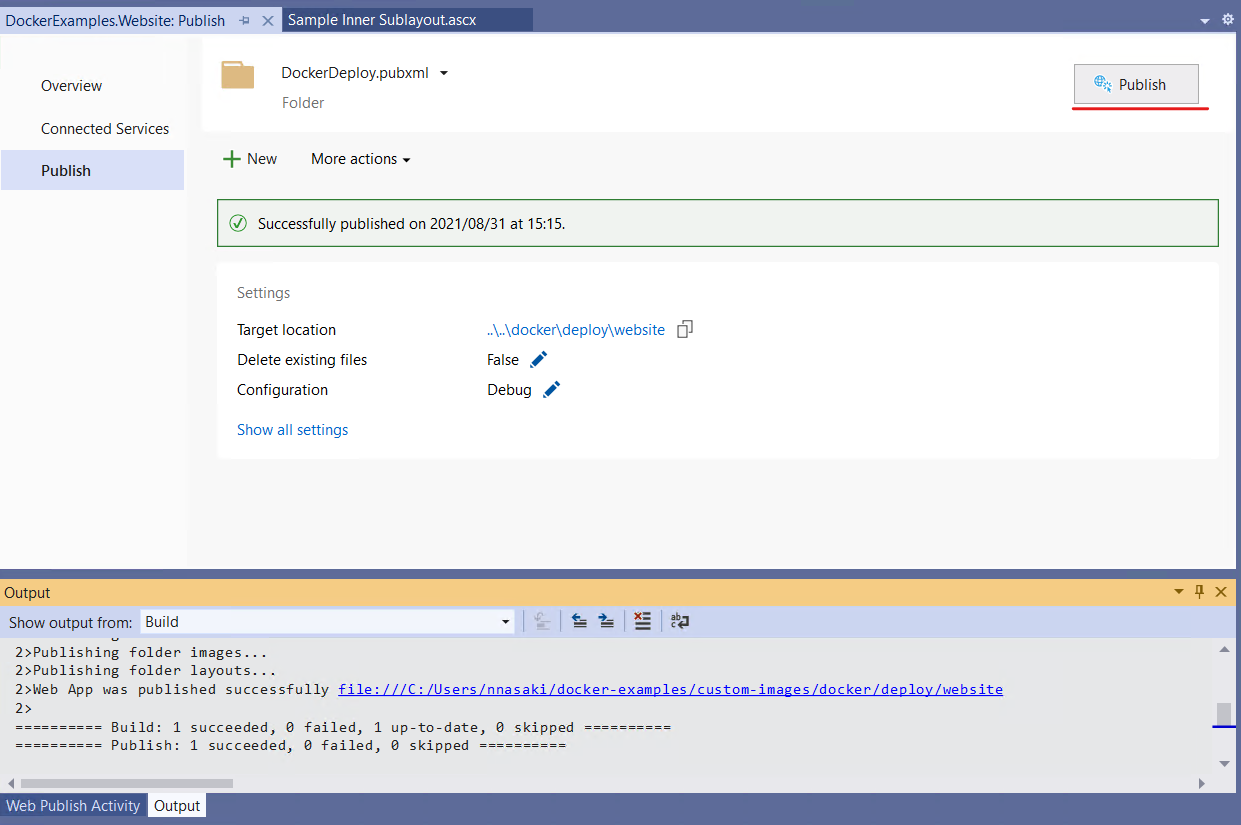The height and width of the screenshot is (825, 1241).
Task: Click the 'Delete existing files' label
Action: click(x=302, y=360)
